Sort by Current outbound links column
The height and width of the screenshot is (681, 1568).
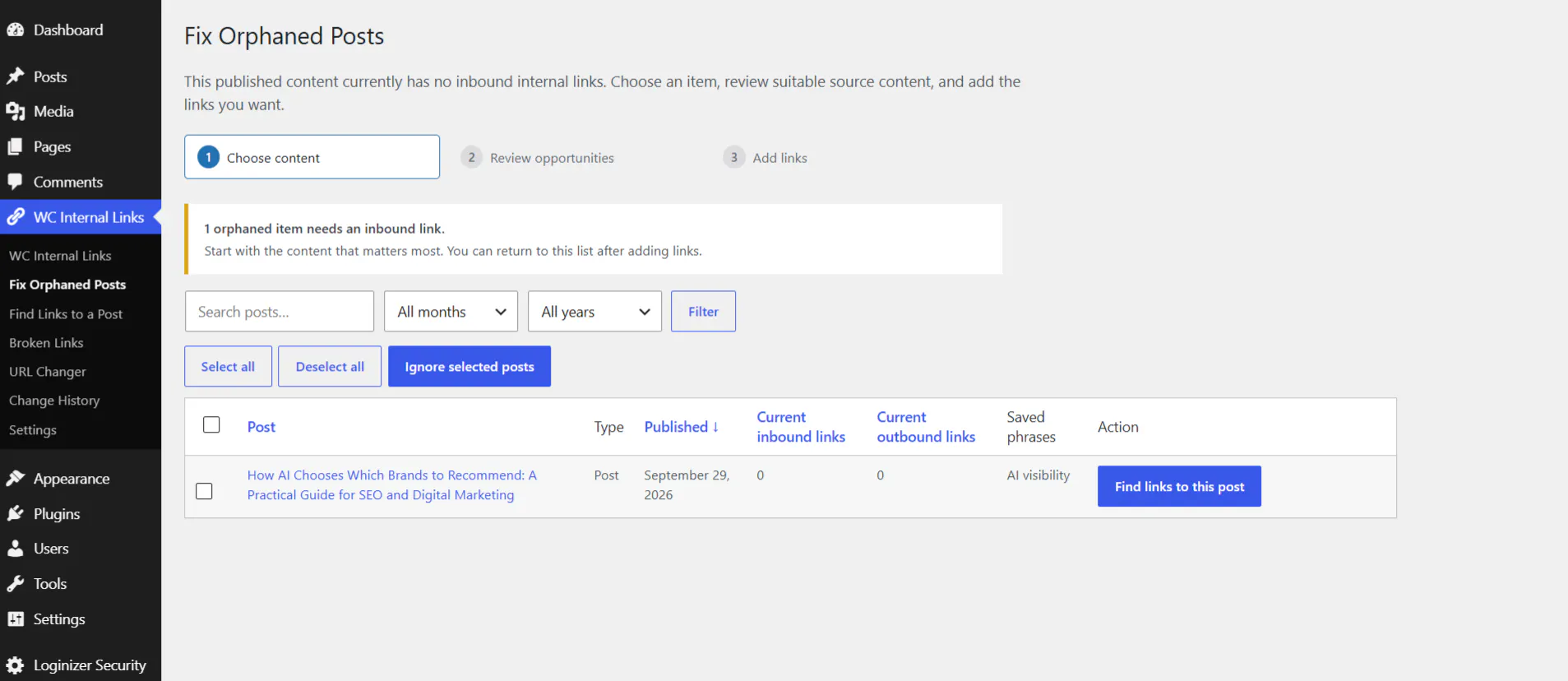926,427
